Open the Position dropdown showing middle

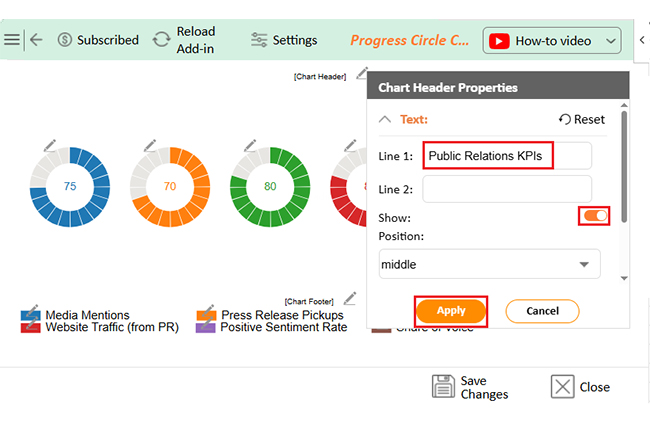(489, 264)
